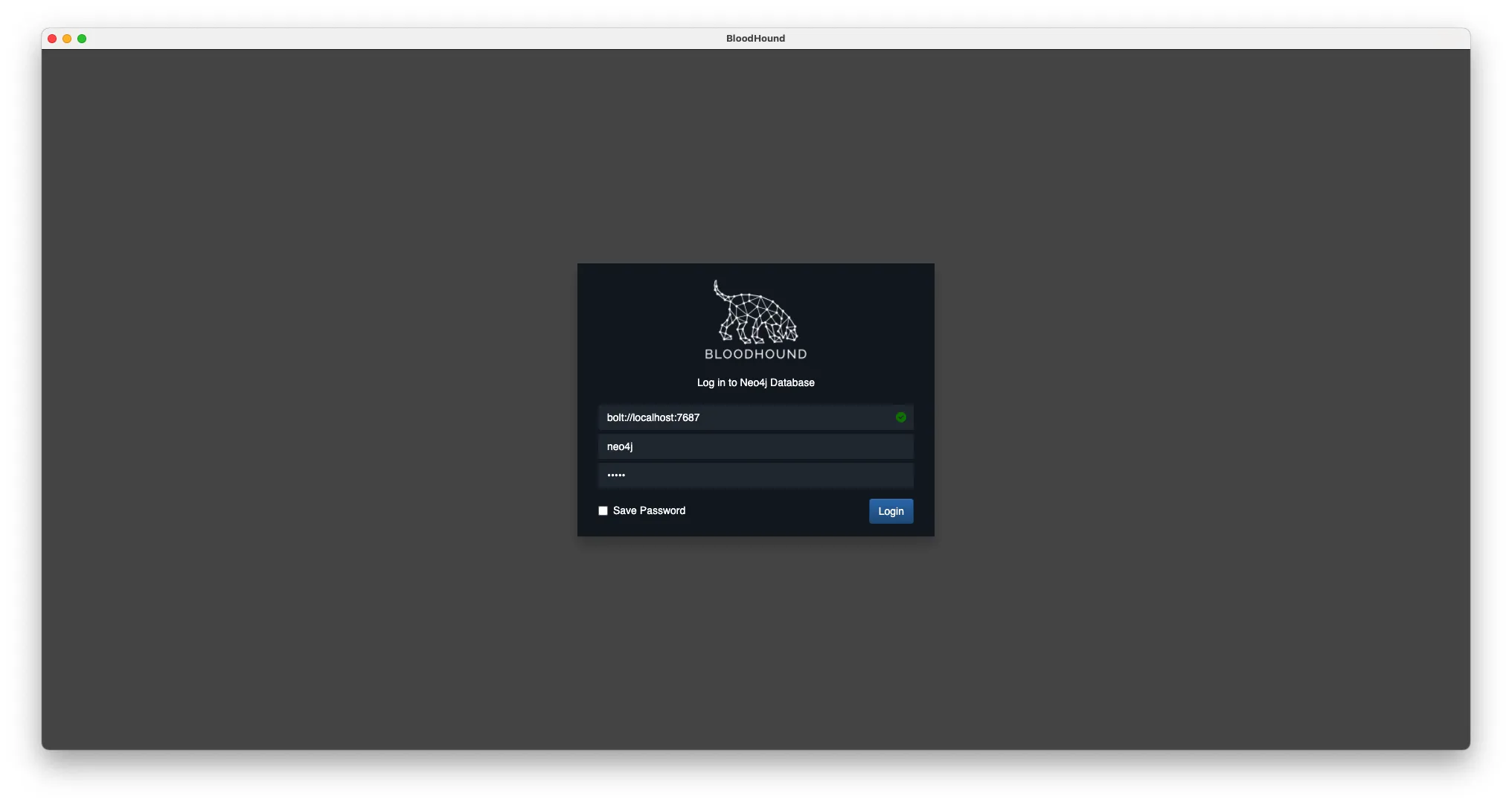Click the "Log in to Neo4j Database" heading

(755, 382)
